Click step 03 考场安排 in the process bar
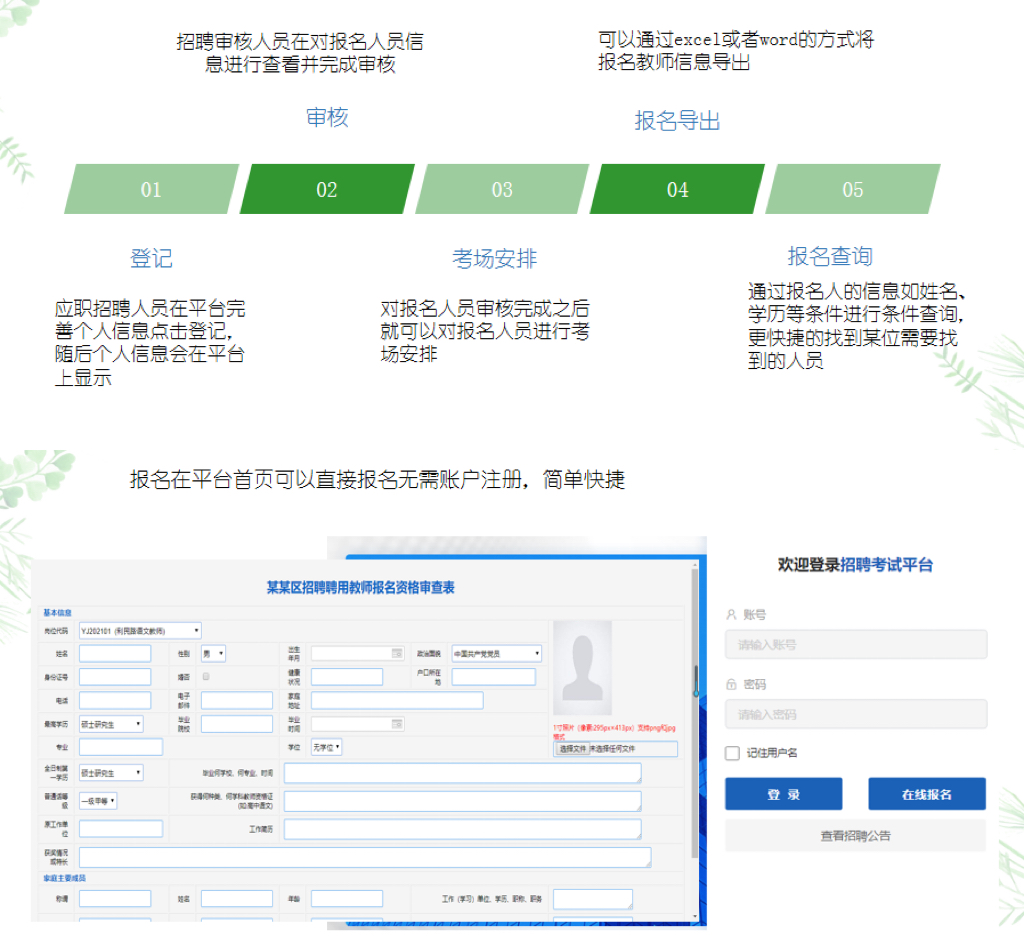The height and width of the screenshot is (937, 1024). point(502,190)
